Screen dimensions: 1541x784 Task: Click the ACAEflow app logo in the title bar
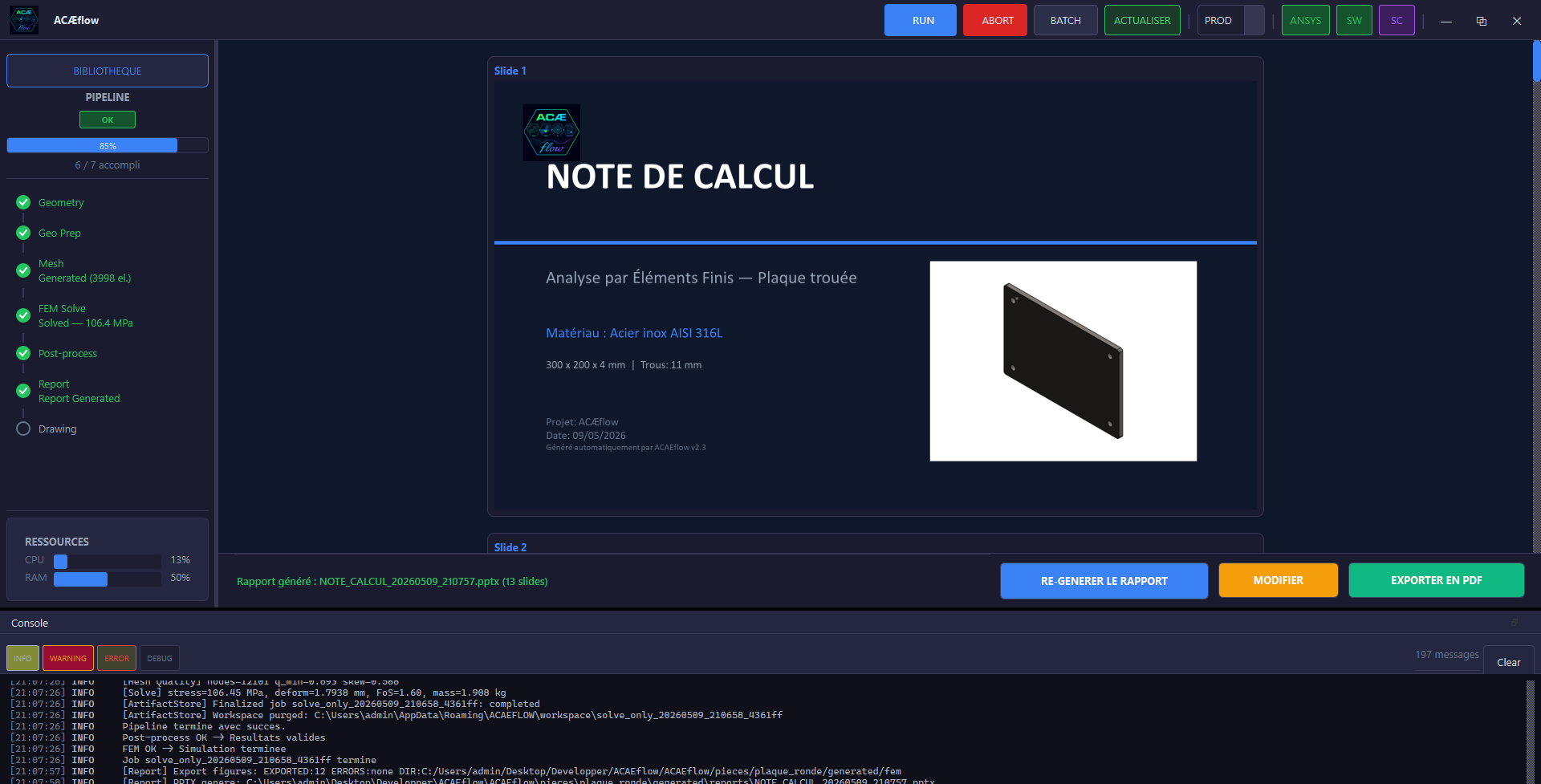(23, 20)
